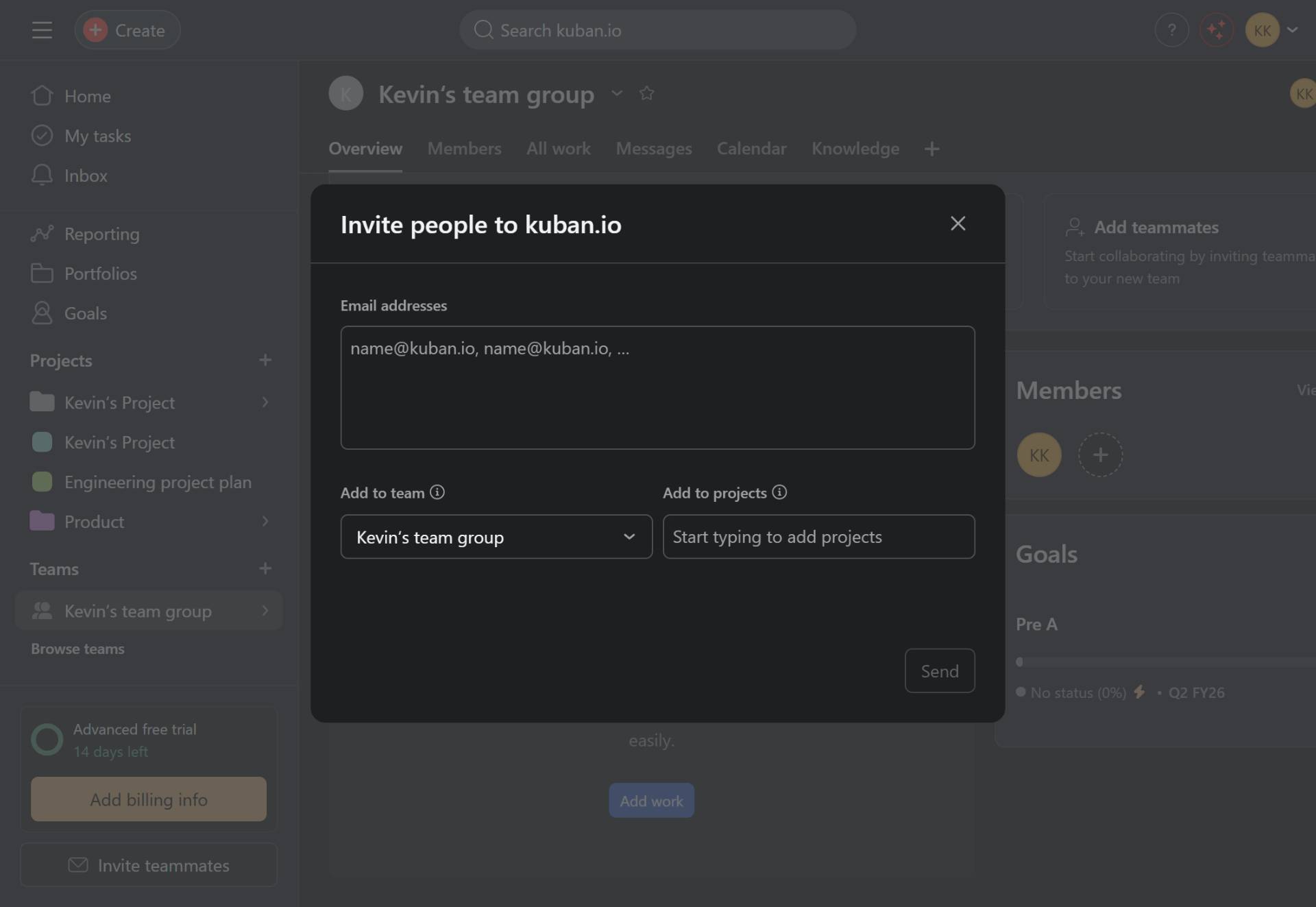Add a new project with plus icon
1316x907 pixels.
265,360
